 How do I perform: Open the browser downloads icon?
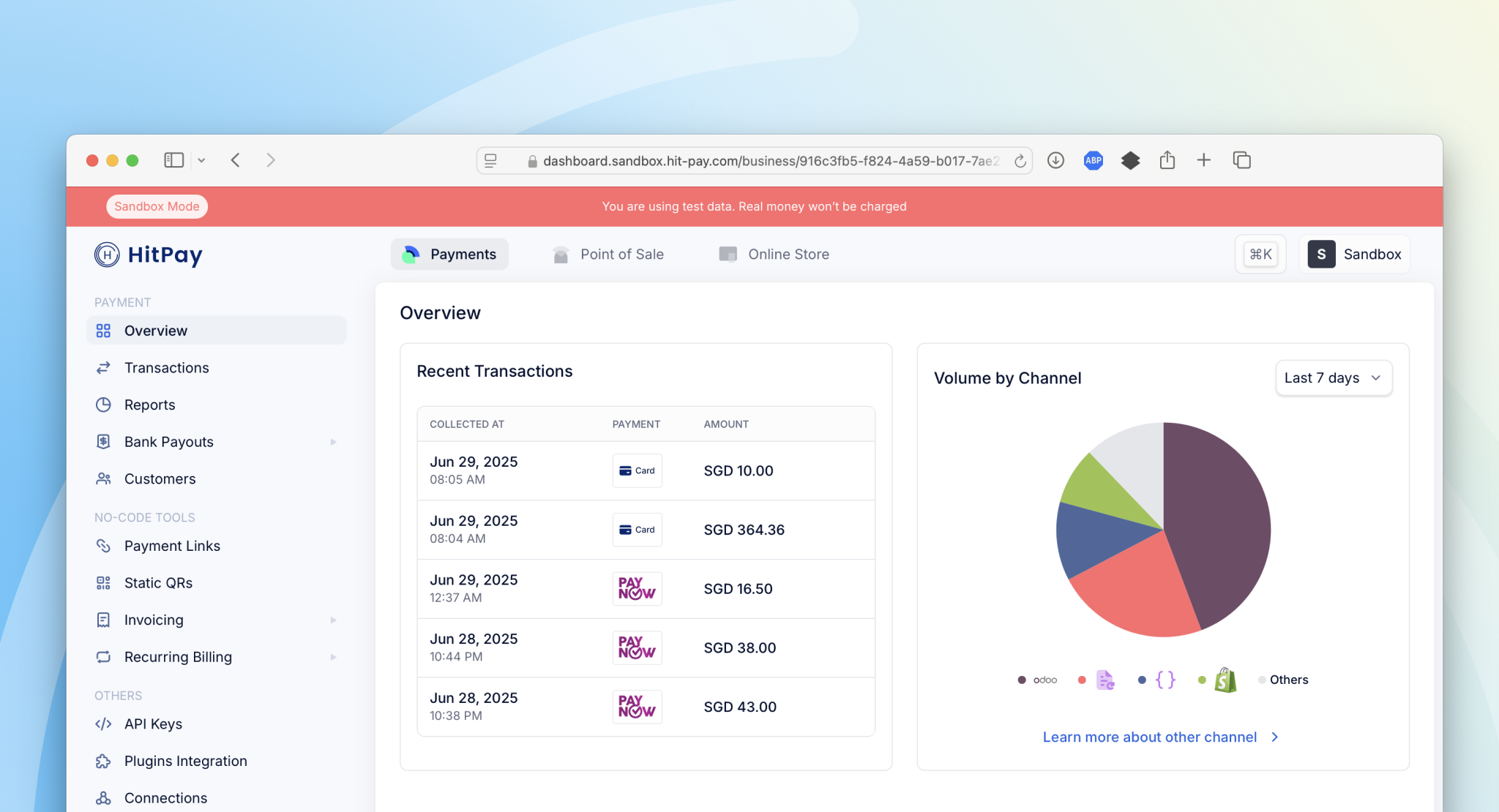[x=1055, y=160]
